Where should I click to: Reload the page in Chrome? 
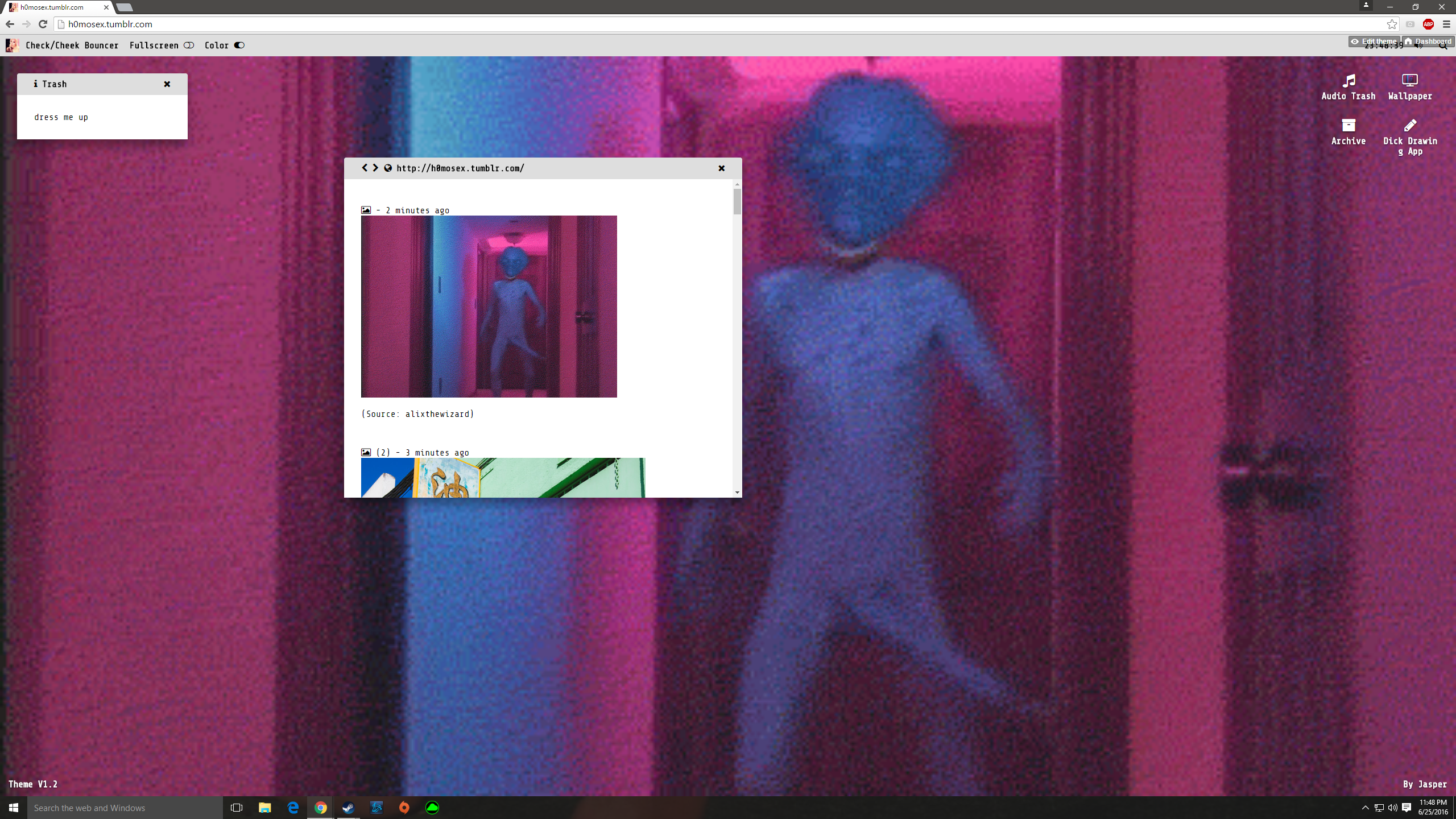pos(43,24)
